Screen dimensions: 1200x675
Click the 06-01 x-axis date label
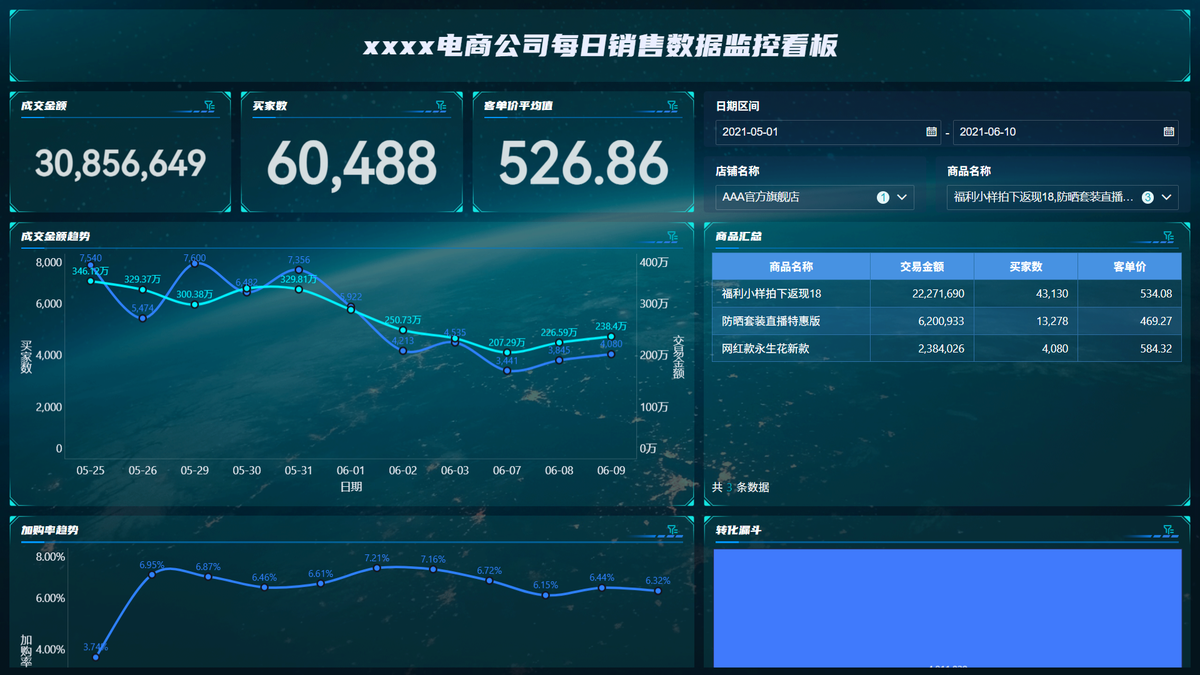pyautogui.click(x=351, y=470)
